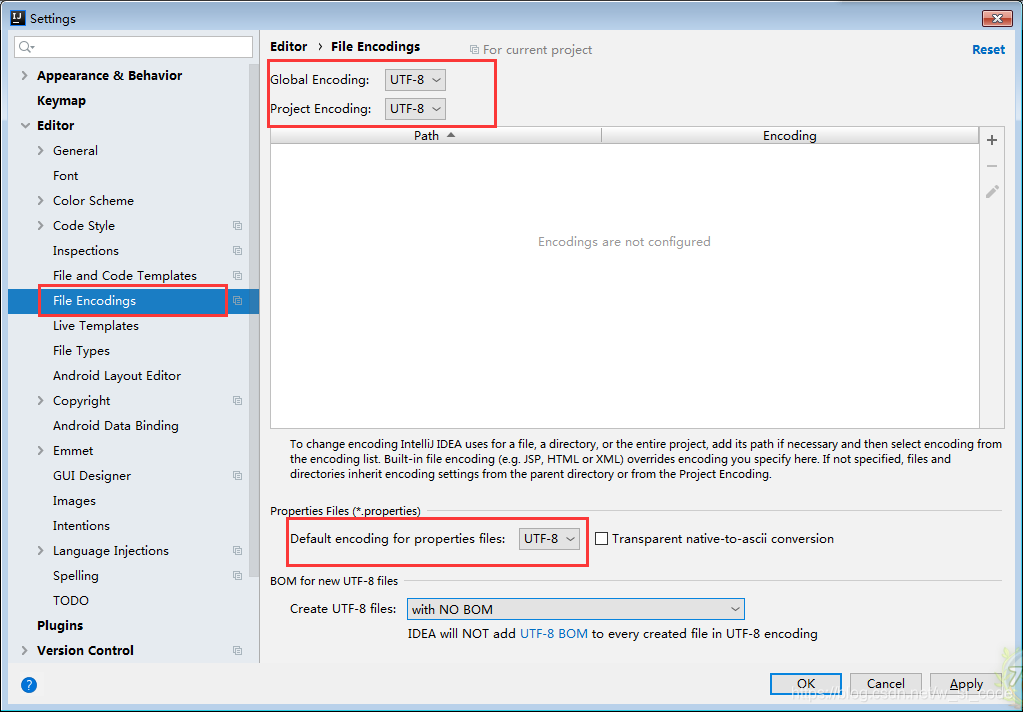This screenshot has width=1023, height=712.
Task: Click the Cancel button
Action: pyautogui.click(x=885, y=683)
